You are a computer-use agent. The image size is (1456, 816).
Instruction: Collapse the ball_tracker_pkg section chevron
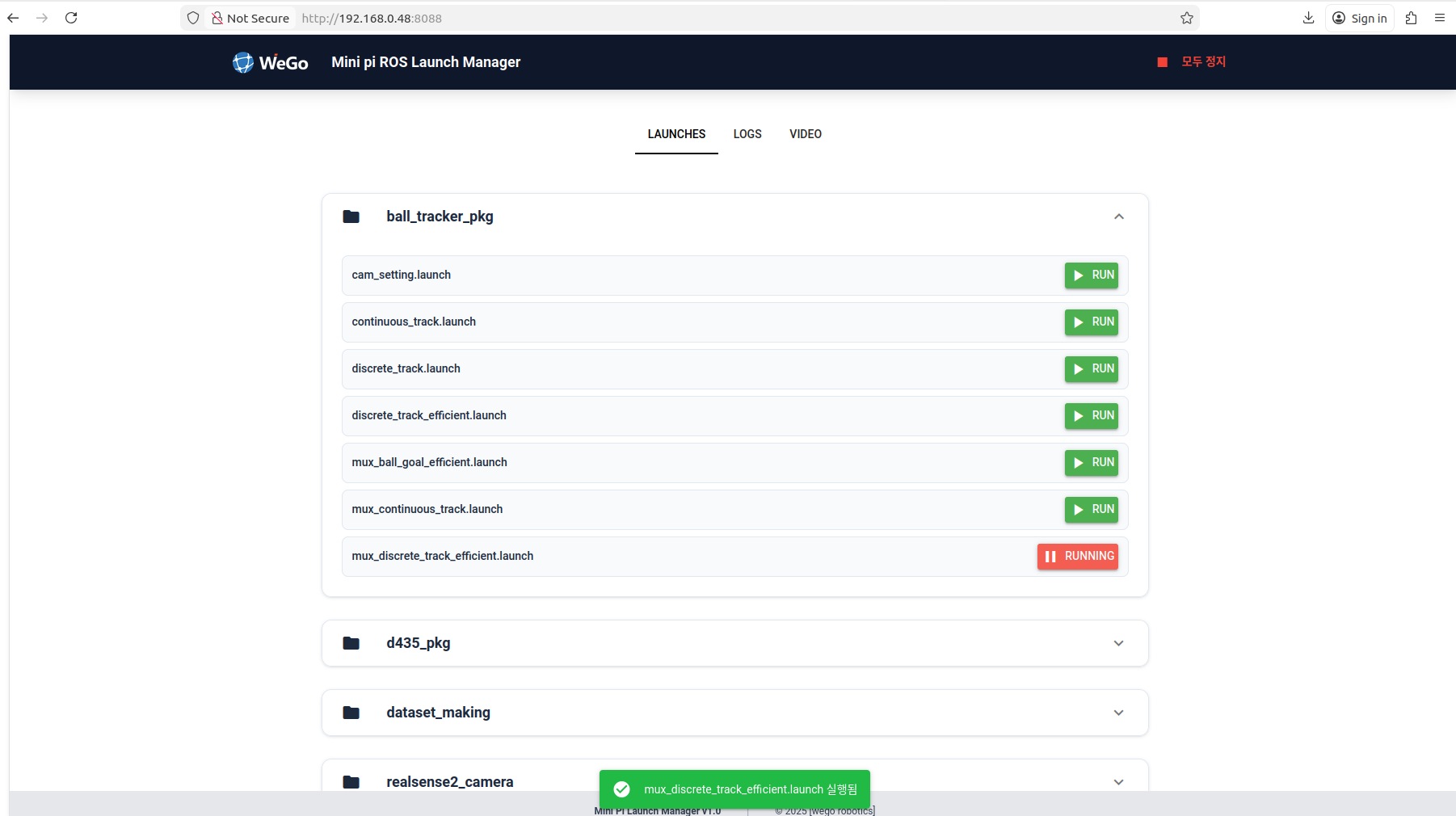click(1118, 217)
